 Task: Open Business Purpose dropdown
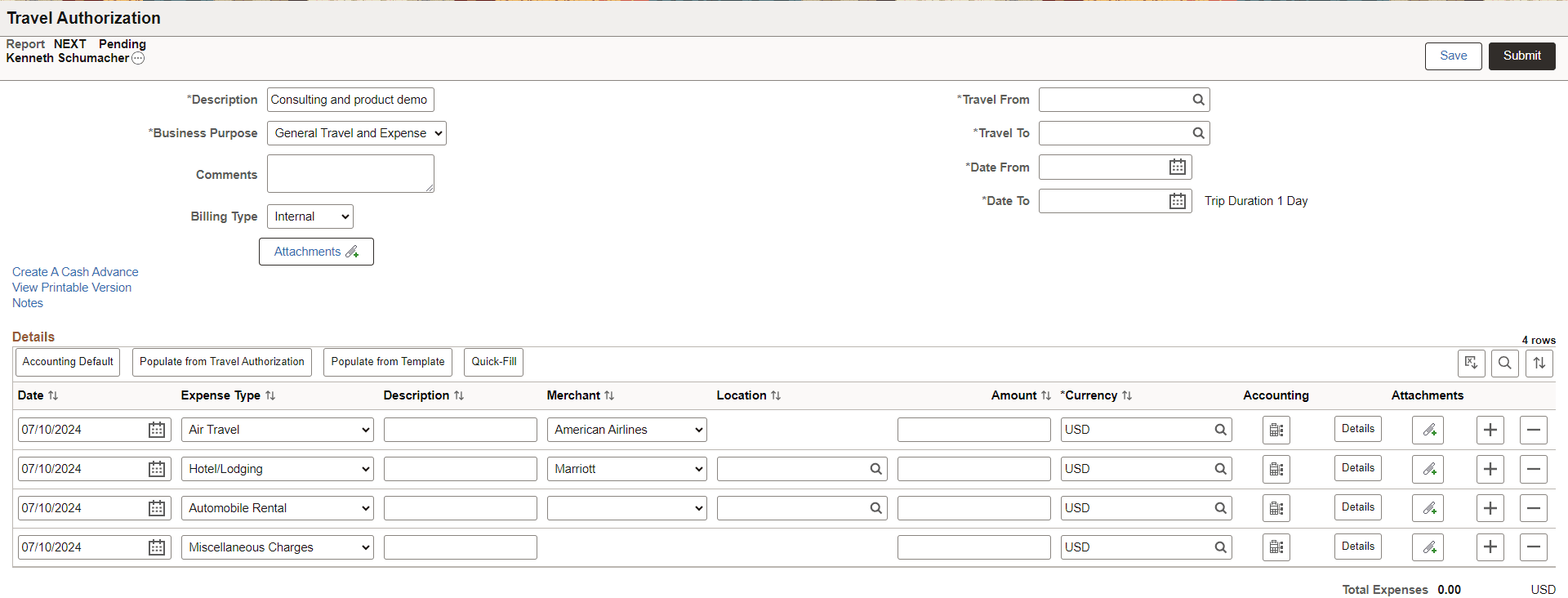pos(357,133)
